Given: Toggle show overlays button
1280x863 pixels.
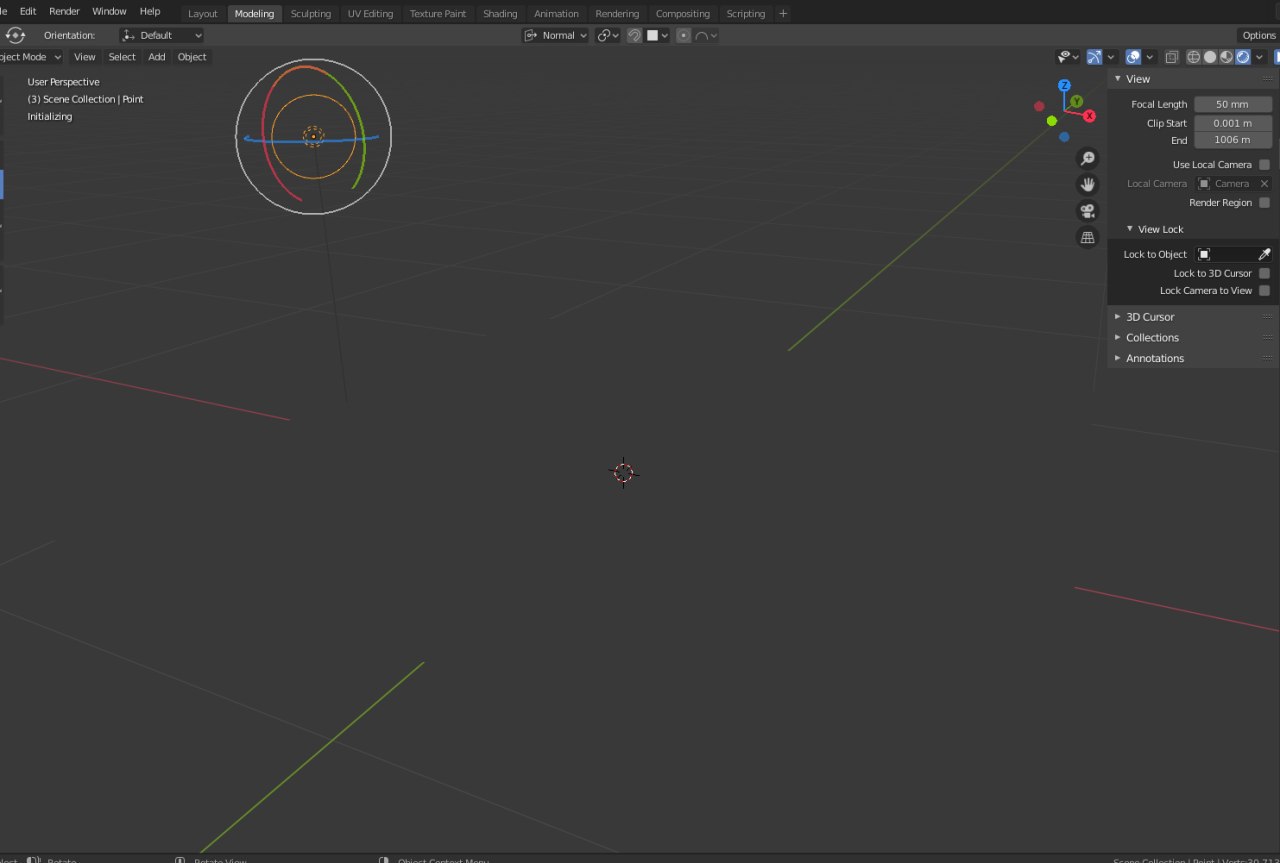Looking at the screenshot, I should coord(1133,57).
